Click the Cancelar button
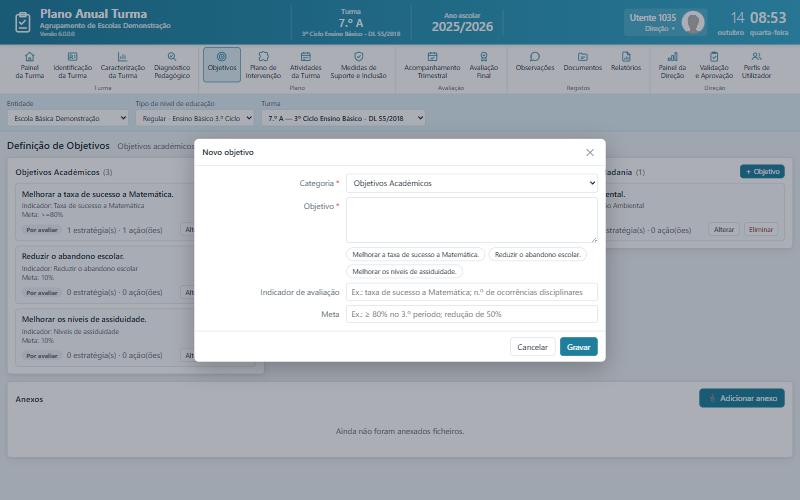 [532, 347]
